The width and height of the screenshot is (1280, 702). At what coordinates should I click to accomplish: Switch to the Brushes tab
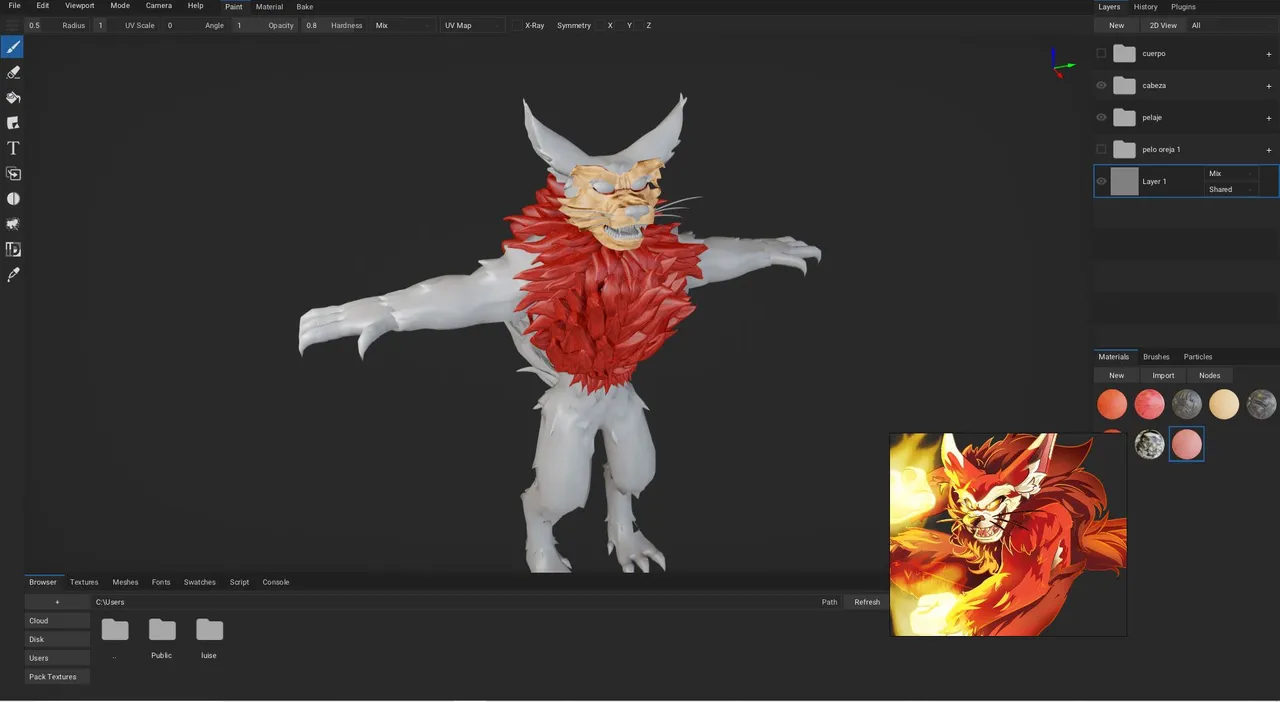tap(1156, 357)
